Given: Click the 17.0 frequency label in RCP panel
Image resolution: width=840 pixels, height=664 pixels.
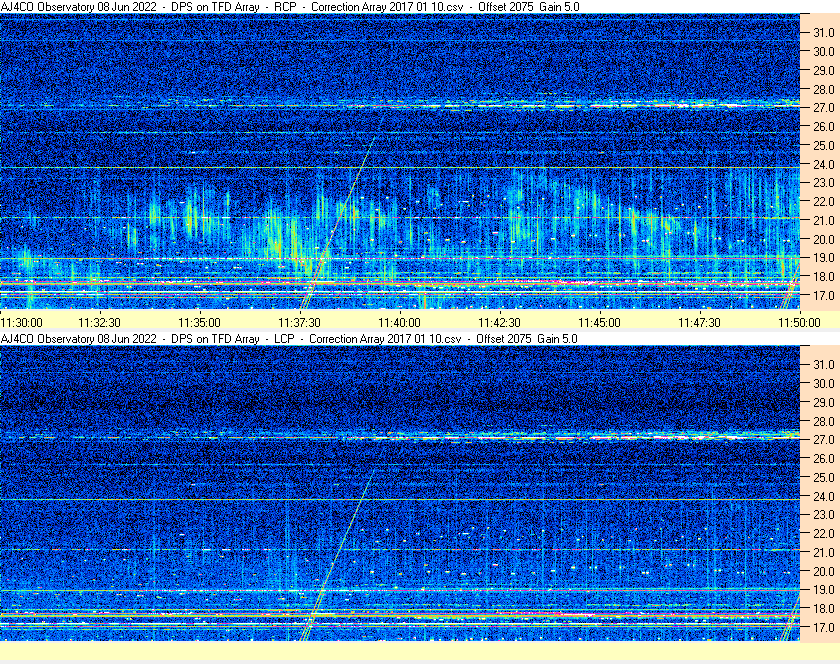Looking at the screenshot, I should (823, 296).
